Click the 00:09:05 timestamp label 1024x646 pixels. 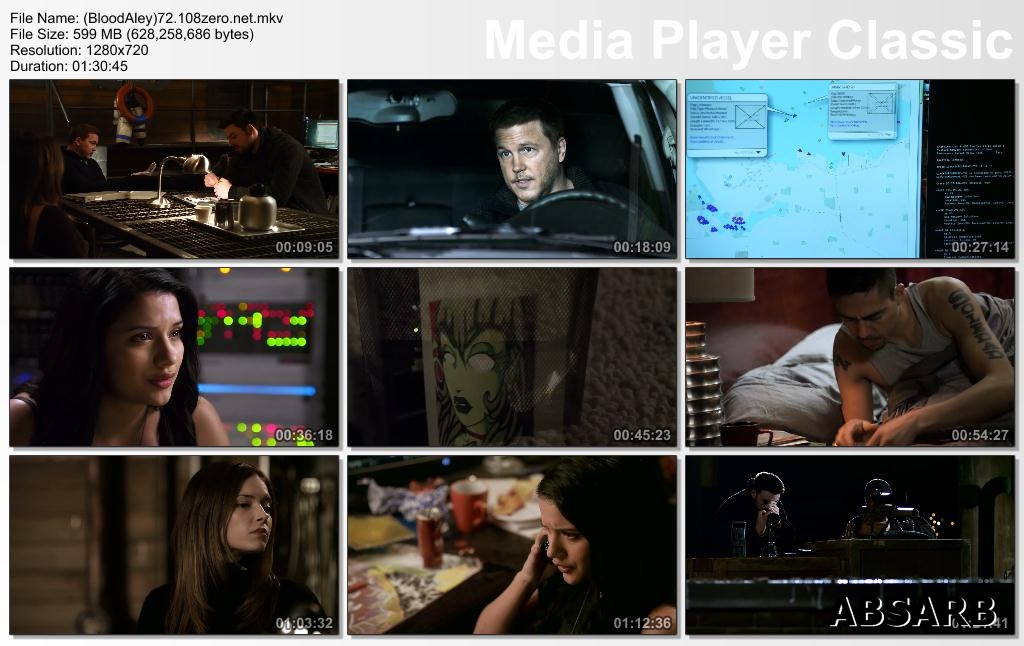[304, 248]
